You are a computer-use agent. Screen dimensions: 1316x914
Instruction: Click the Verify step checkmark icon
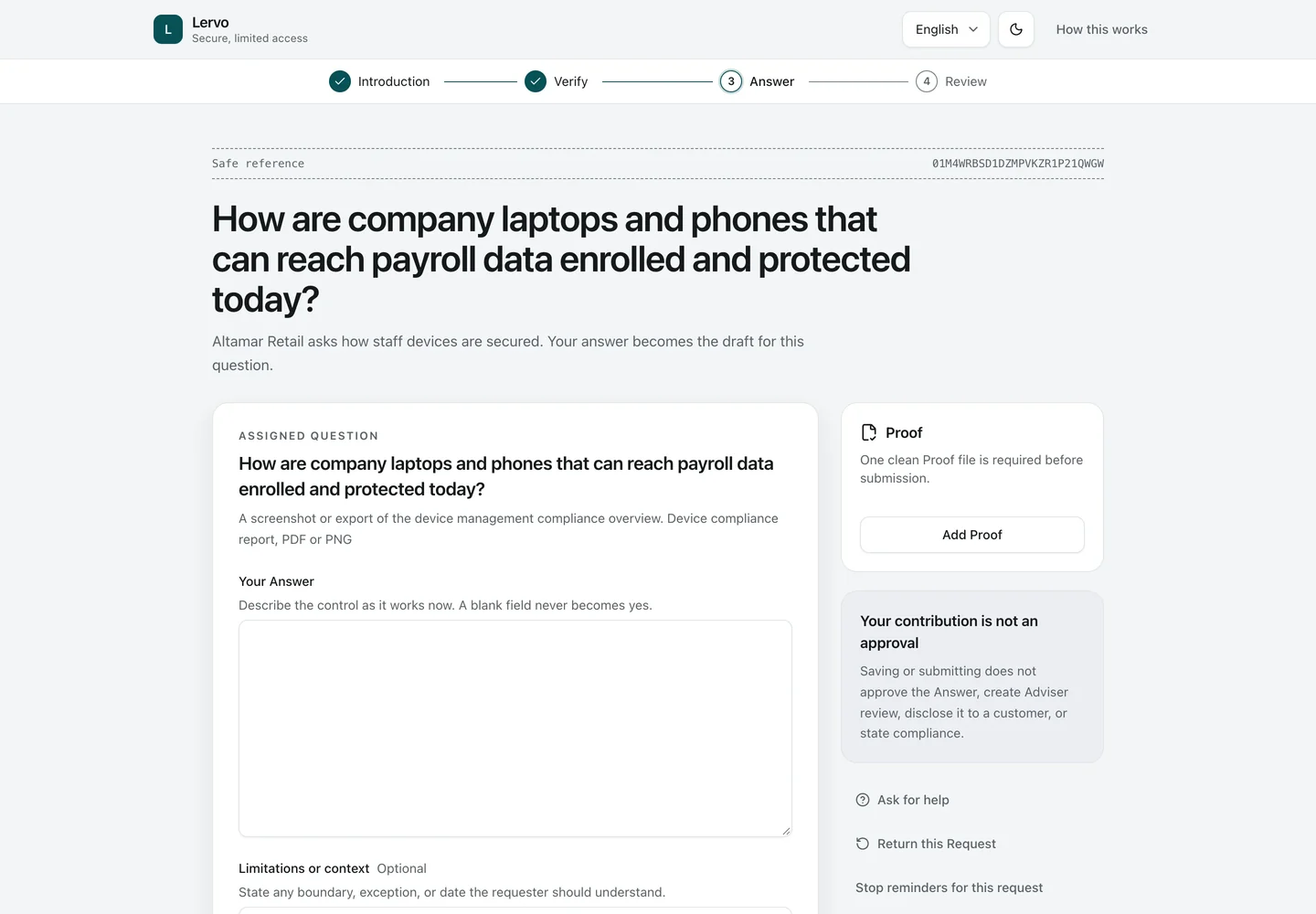[536, 81]
